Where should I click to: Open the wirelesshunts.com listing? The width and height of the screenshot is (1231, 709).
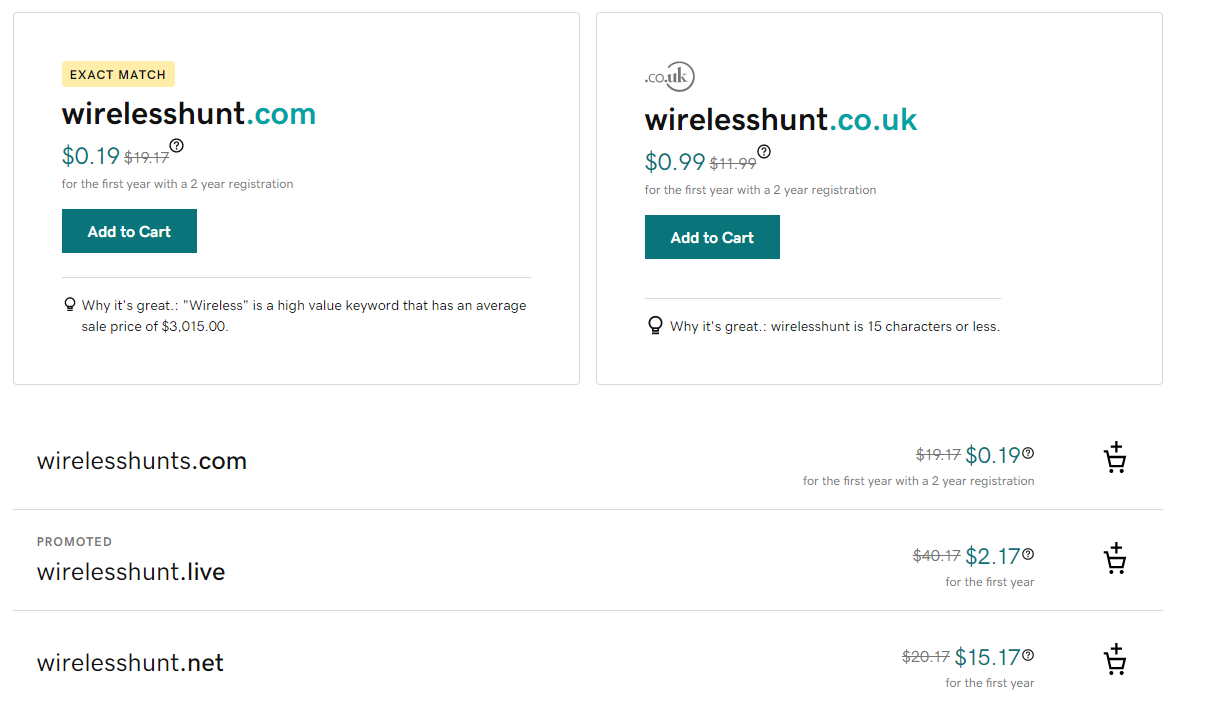[141, 461]
